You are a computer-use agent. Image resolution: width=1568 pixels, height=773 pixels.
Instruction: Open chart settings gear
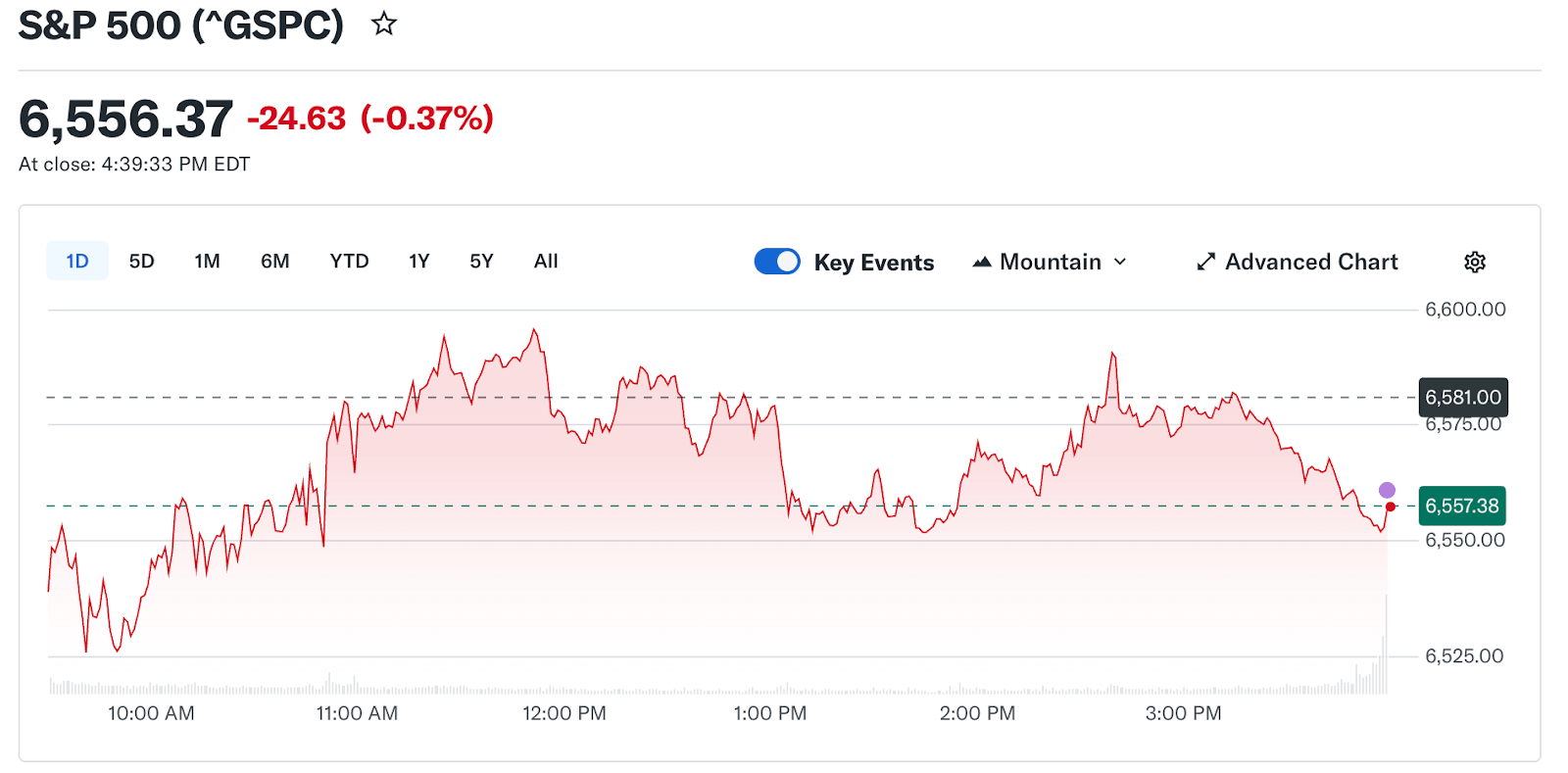[x=1475, y=262]
